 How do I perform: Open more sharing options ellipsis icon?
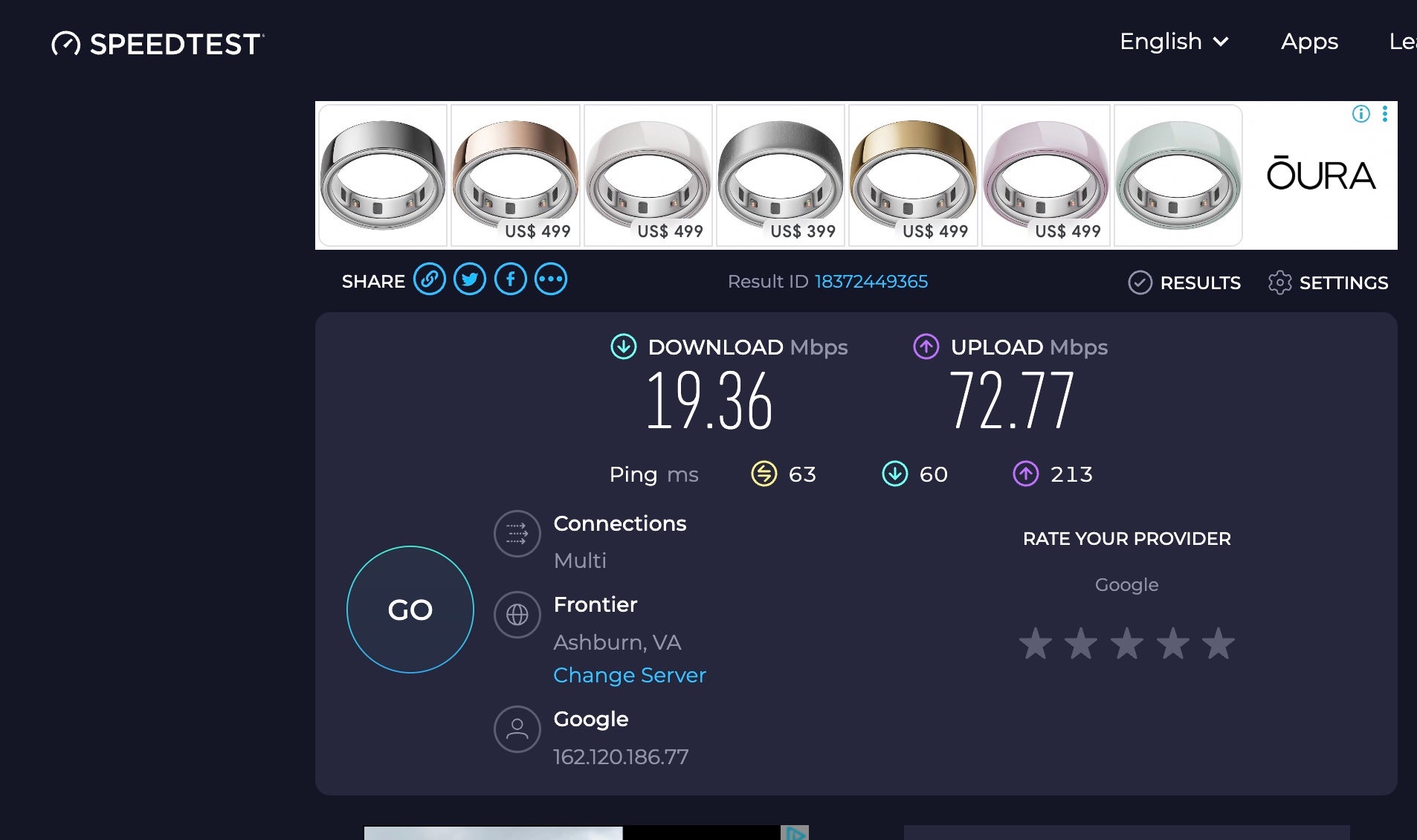[551, 280]
